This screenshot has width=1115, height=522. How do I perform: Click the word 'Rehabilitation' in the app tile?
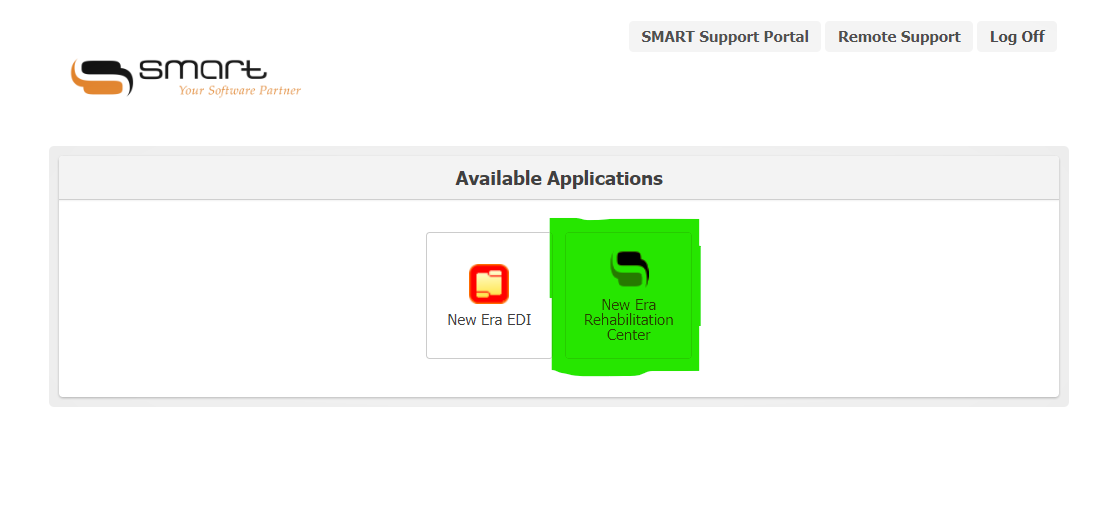(629, 320)
